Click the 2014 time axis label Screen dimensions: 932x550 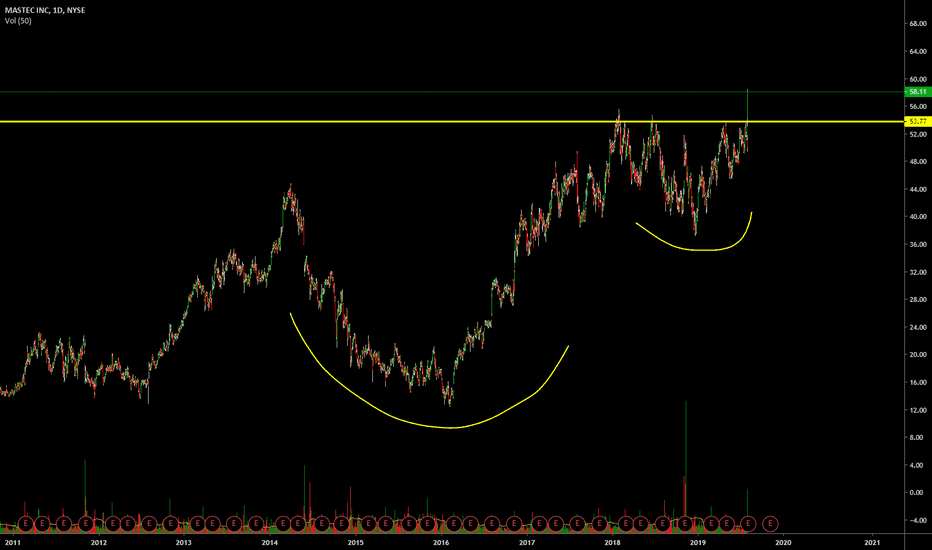tap(270, 542)
